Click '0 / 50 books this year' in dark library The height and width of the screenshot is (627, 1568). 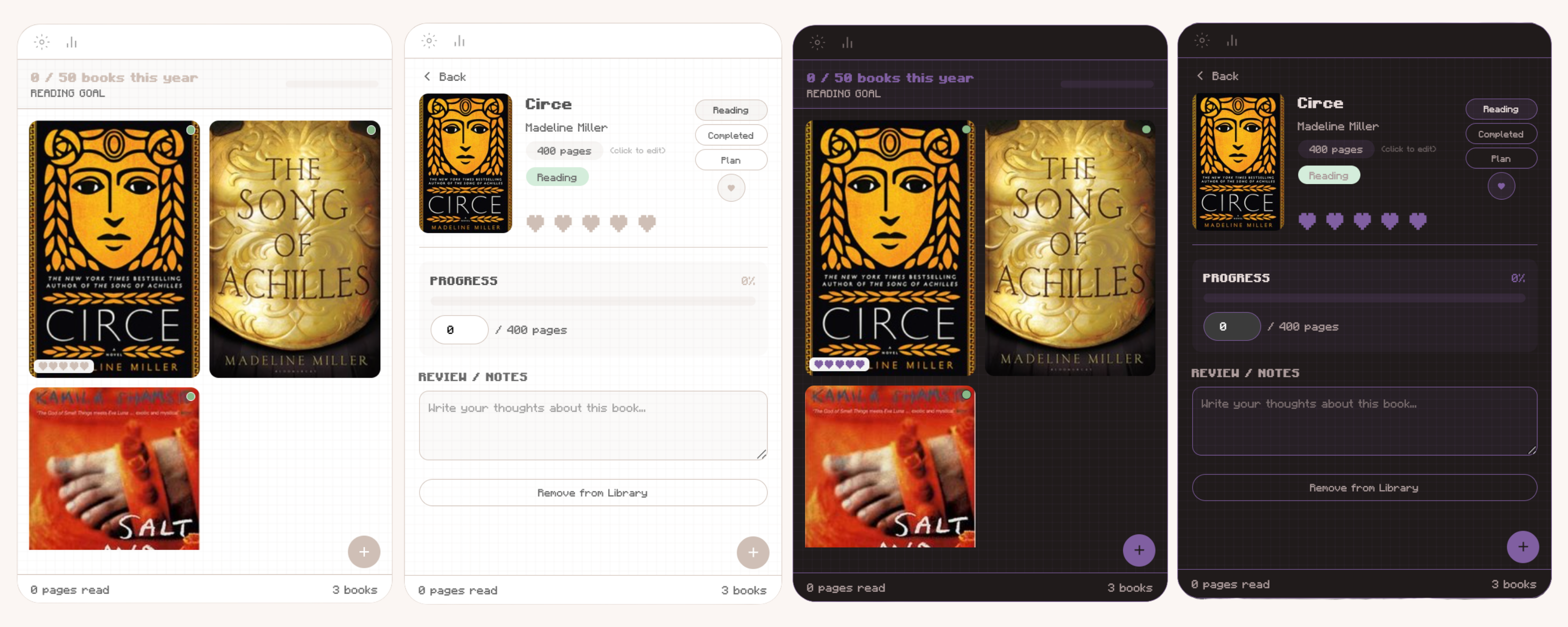tap(890, 78)
